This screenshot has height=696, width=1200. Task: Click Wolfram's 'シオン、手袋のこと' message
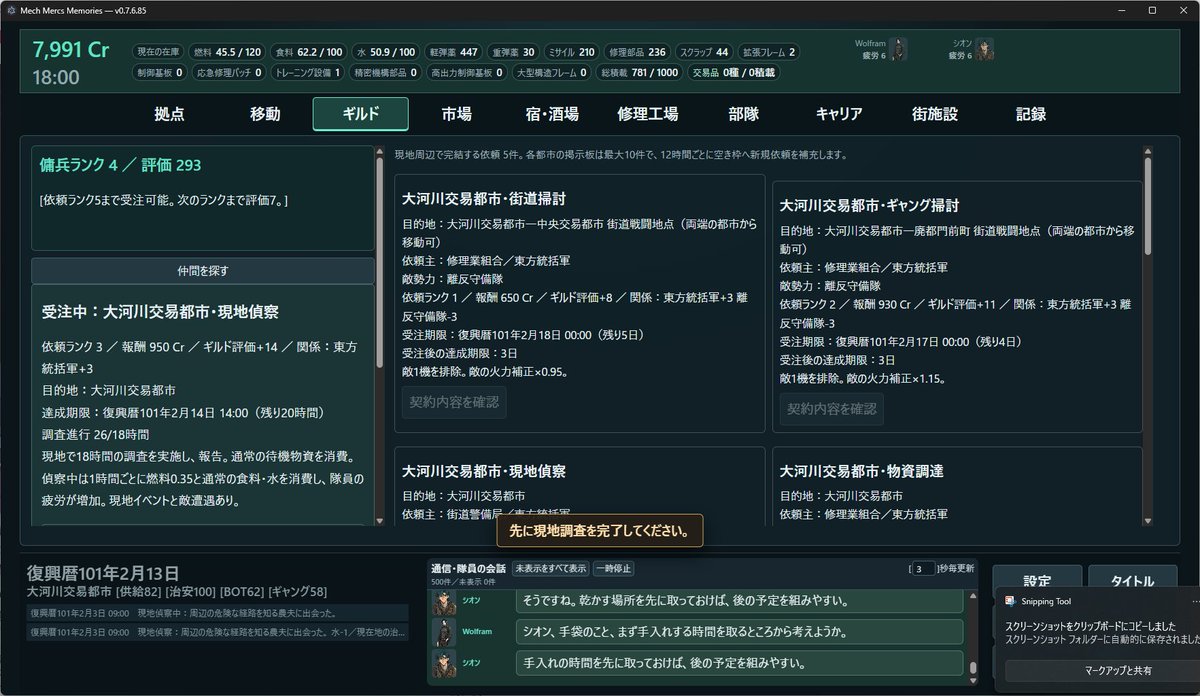point(739,632)
